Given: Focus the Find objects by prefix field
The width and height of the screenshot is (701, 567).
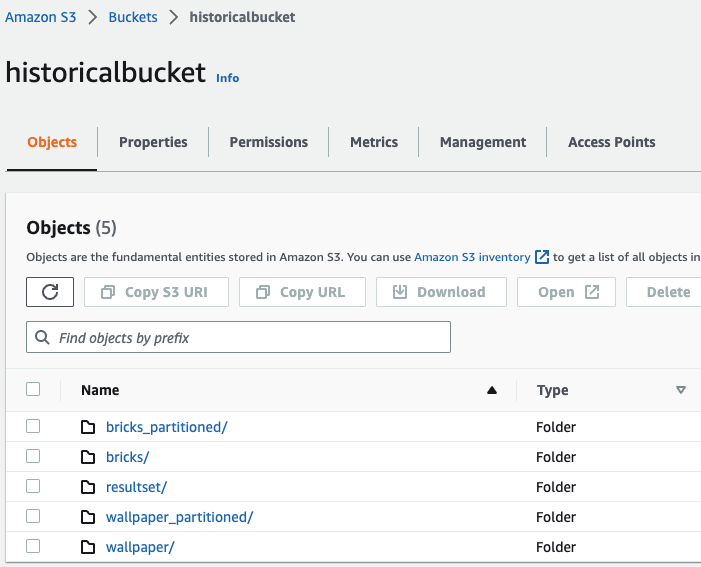Looking at the screenshot, I should [x=250, y=338].
